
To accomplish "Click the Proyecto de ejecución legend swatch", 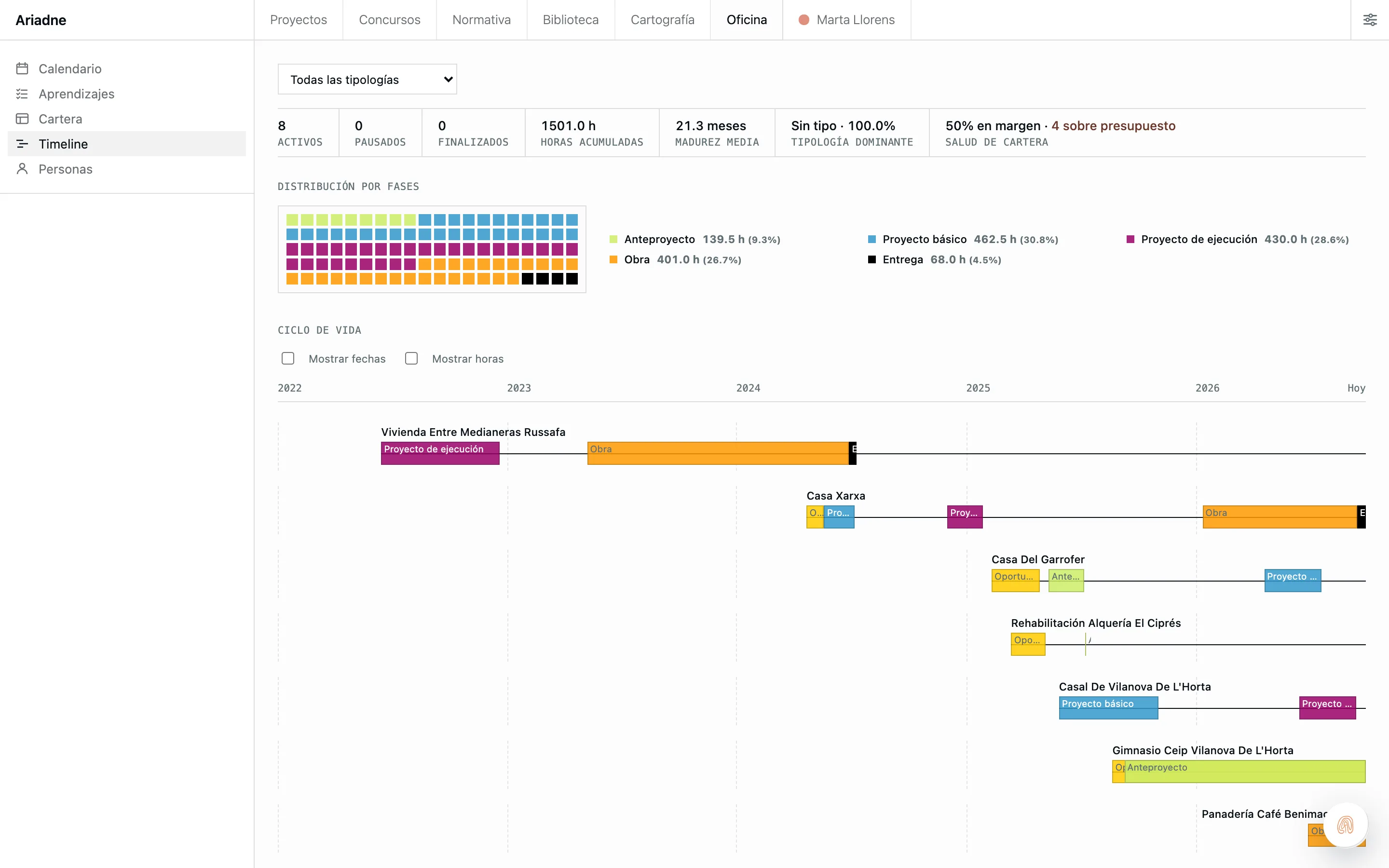I will coord(1130,239).
